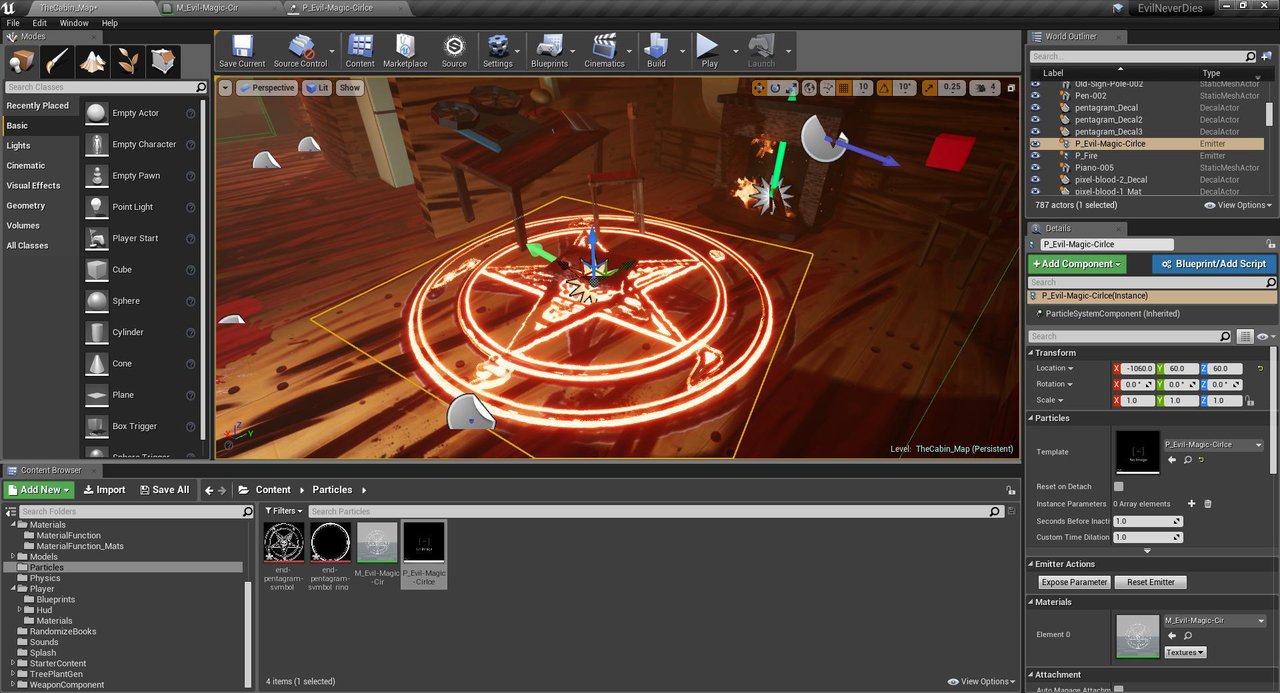Open the Element 0 M_Evil-Magic-Cir material dropdown
Image resolution: width=1280 pixels, height=693 pixels.
tap(1214, 620)
